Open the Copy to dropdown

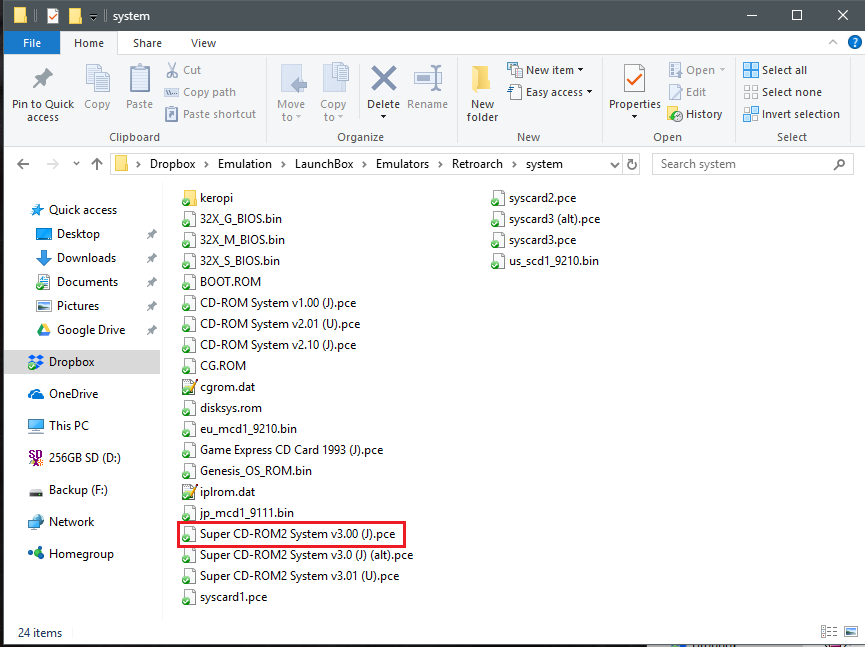point(333,93)
